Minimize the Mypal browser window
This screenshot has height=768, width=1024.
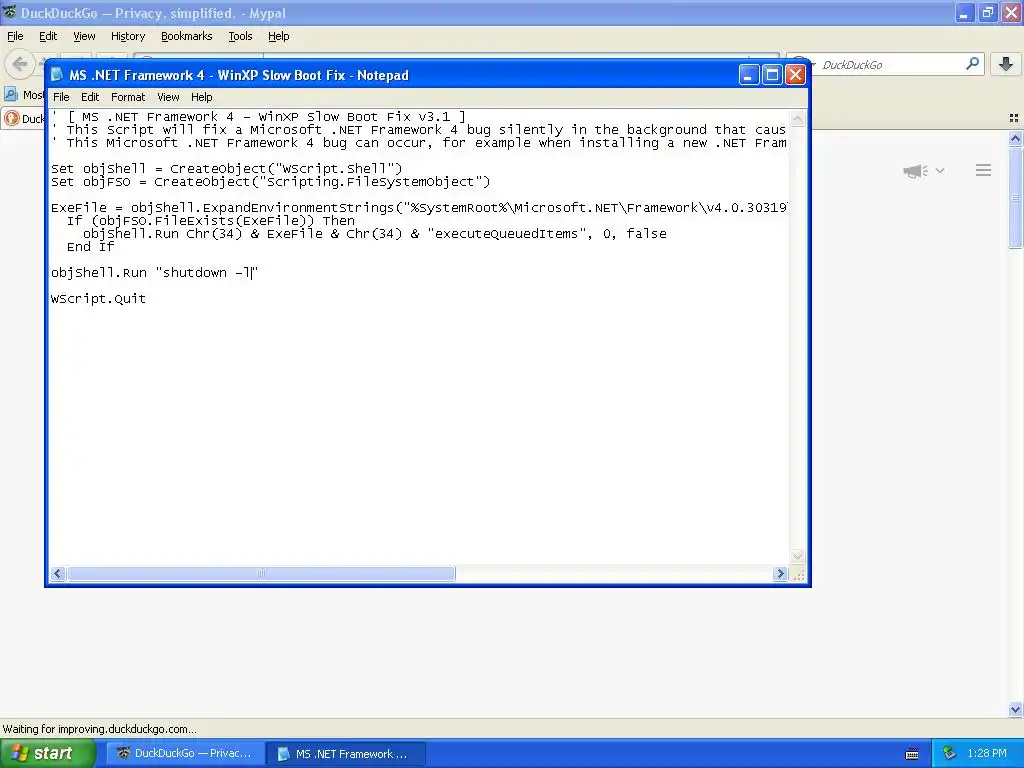[x=964, y=12]
